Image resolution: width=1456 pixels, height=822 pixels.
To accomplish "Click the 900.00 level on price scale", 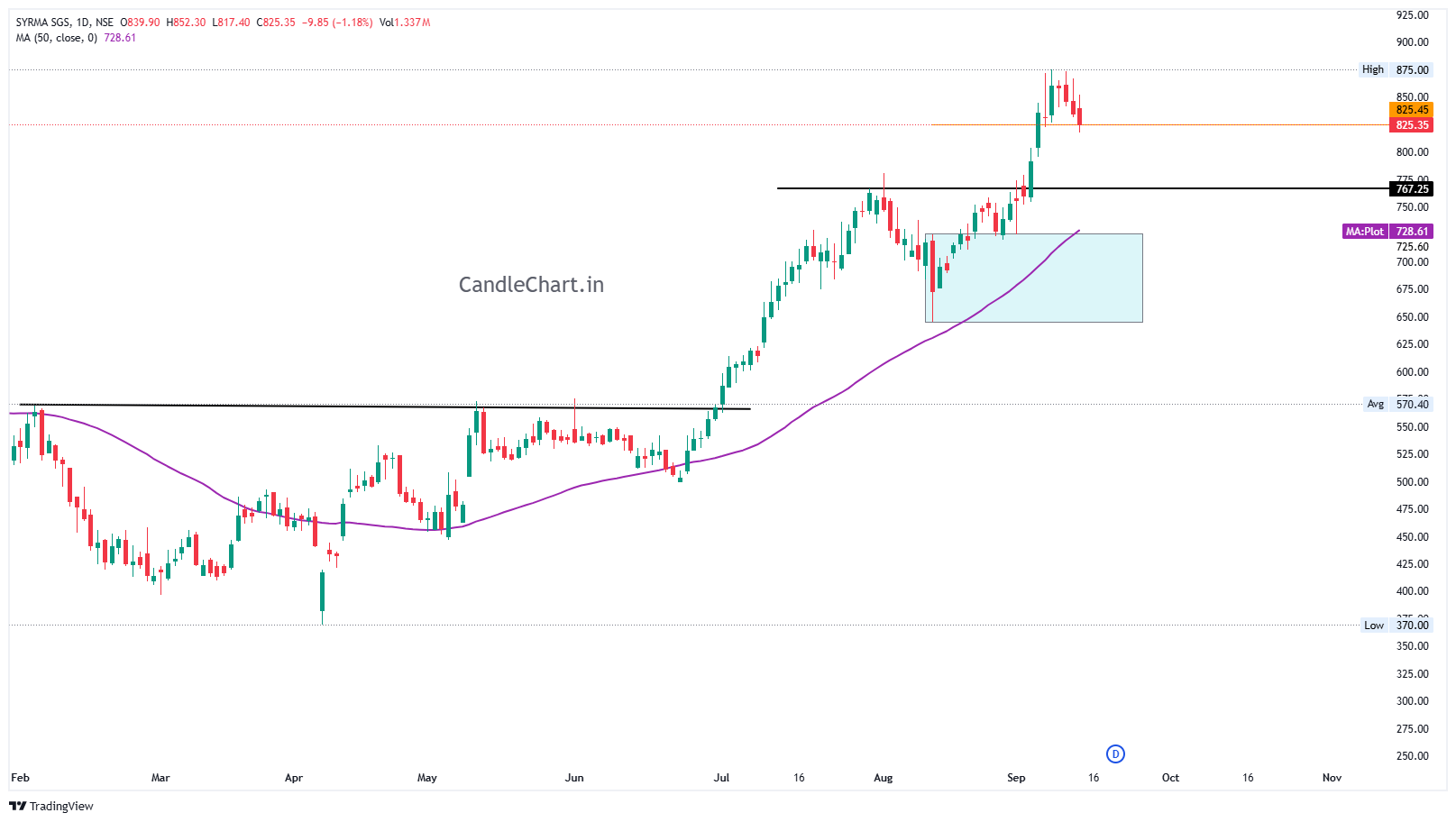I will pos(1412,42).
